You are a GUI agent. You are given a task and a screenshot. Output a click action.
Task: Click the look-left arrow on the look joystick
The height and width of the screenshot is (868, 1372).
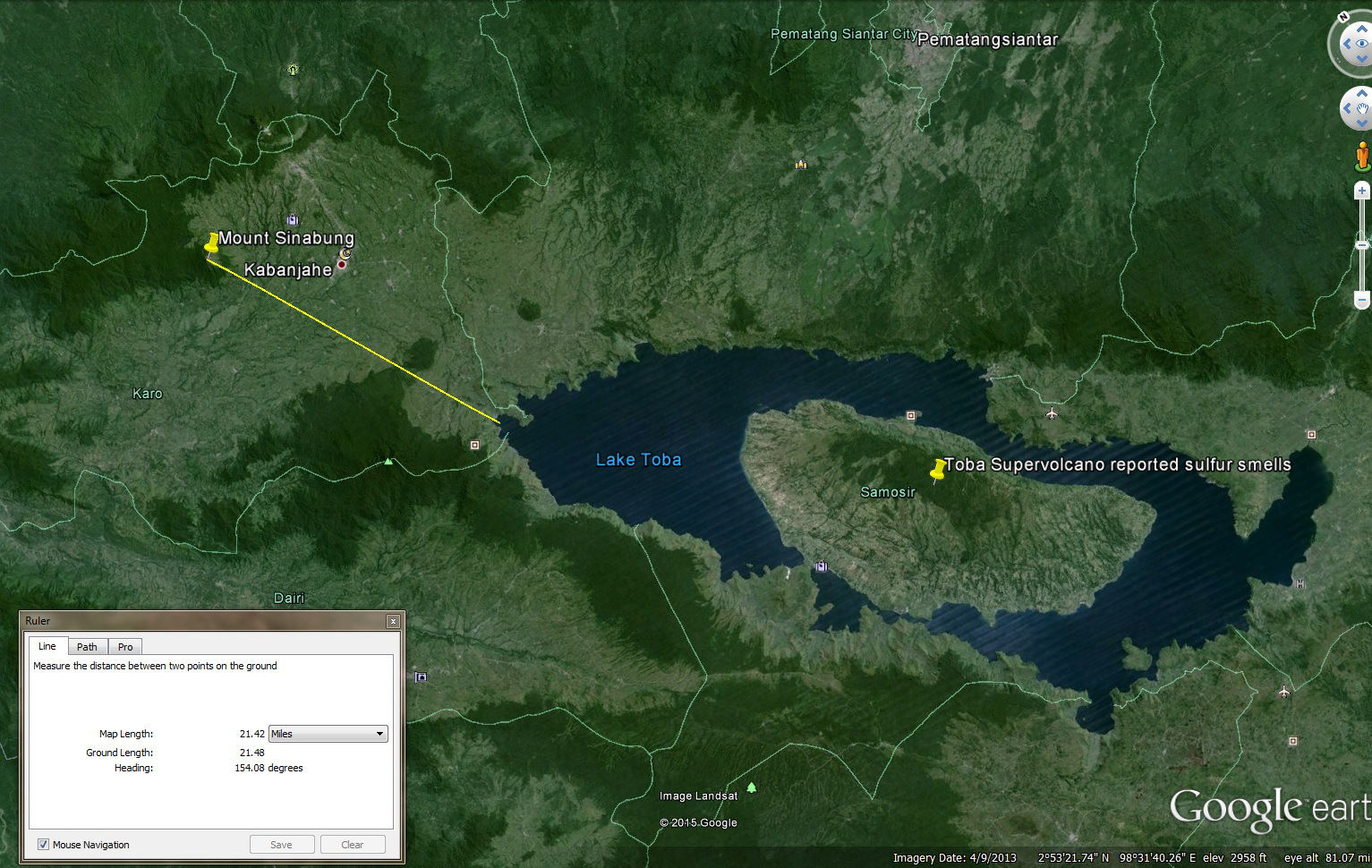click(1347, 44)
